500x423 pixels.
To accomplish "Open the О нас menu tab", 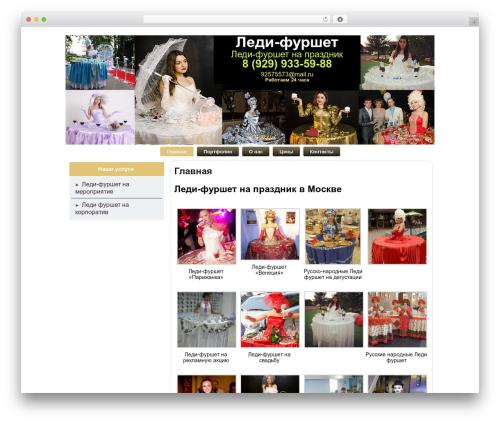I will point(256,152).
